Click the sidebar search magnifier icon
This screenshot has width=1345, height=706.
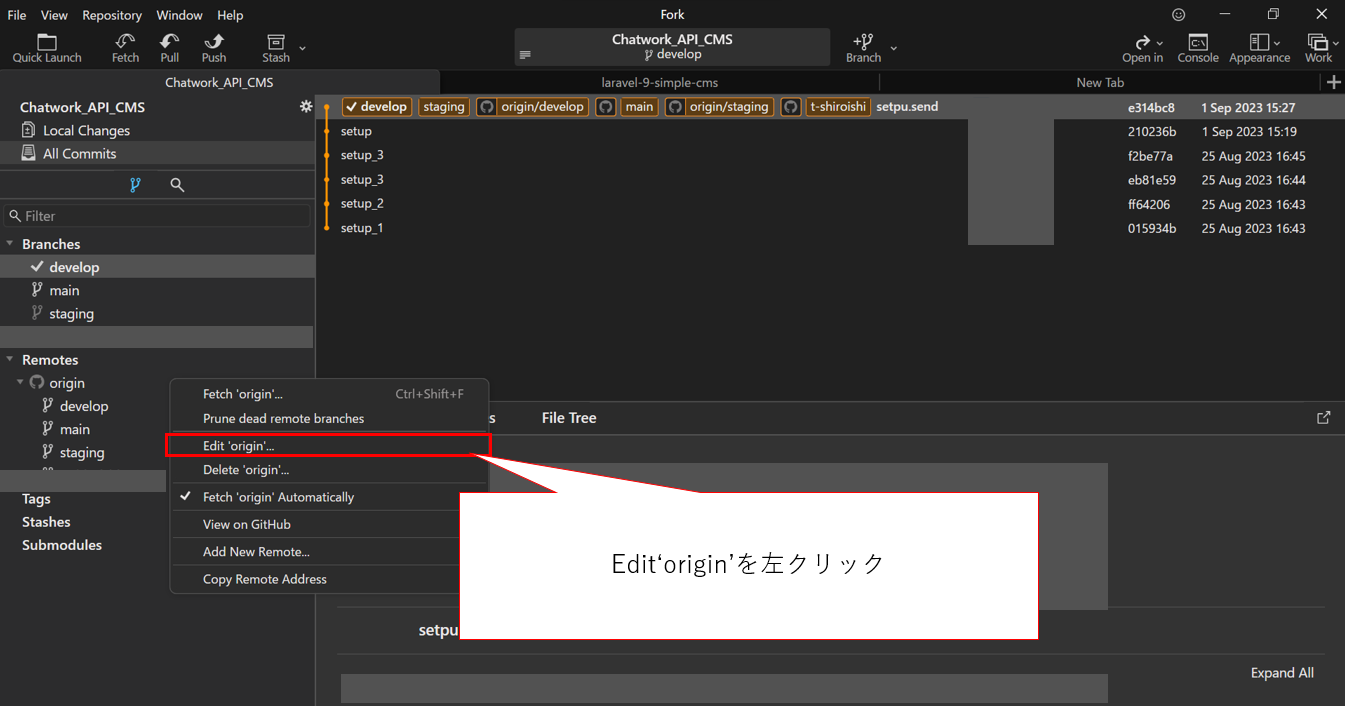pyautogui.click(x=177, y=185)
